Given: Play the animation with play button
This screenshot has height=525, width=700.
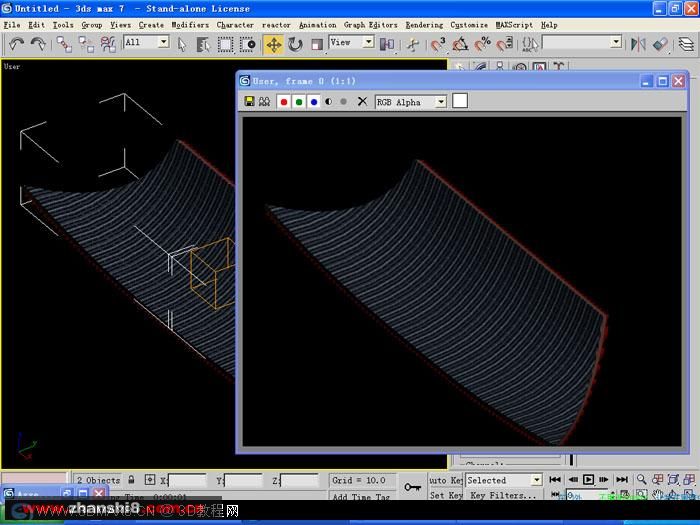Looking at the screenshot, I should tap(588, 479).
